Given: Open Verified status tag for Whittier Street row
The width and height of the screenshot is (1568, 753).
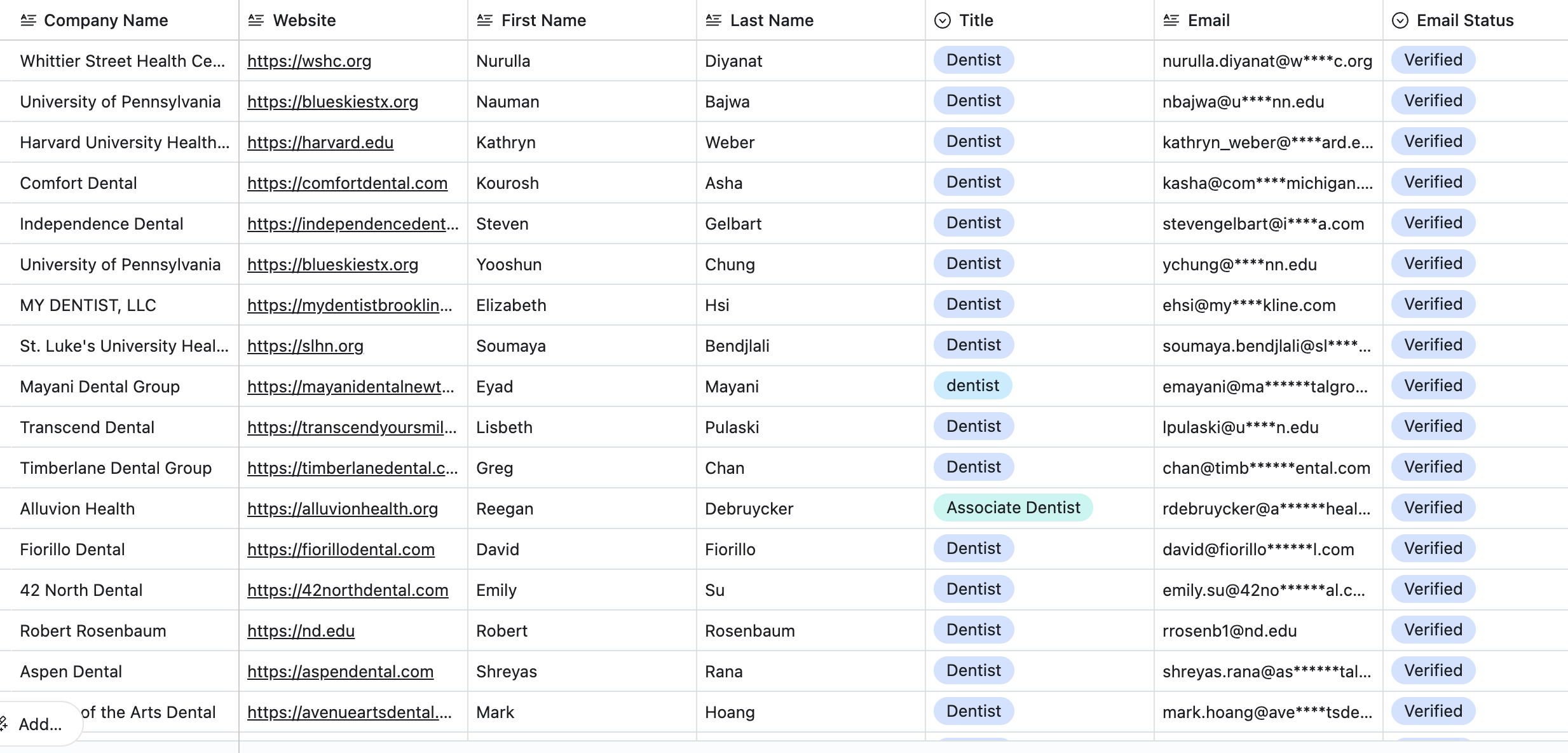Looking at the screenshot, I should (1433, 60).
